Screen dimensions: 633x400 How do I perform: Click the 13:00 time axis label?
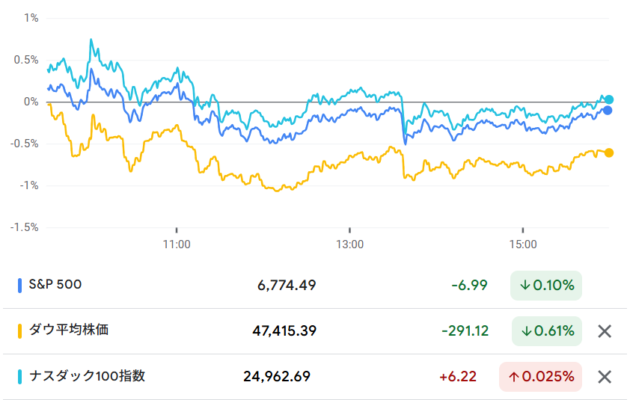tap(350, 243)
